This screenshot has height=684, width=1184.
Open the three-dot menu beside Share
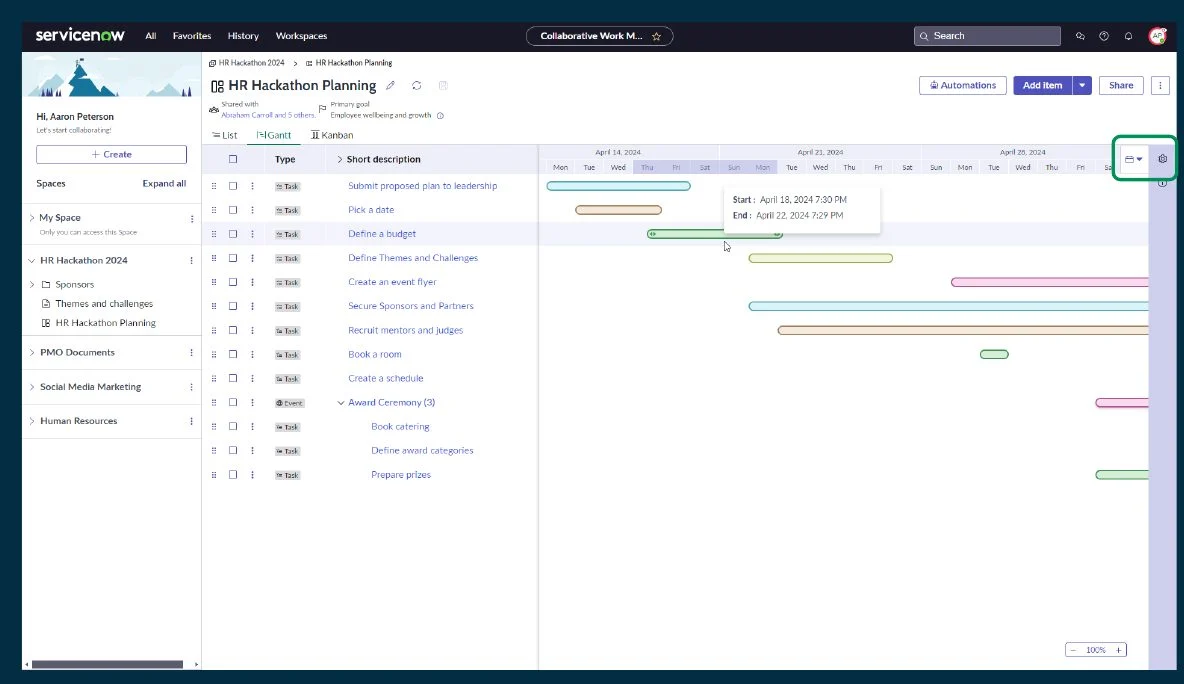pos(1161,85)
